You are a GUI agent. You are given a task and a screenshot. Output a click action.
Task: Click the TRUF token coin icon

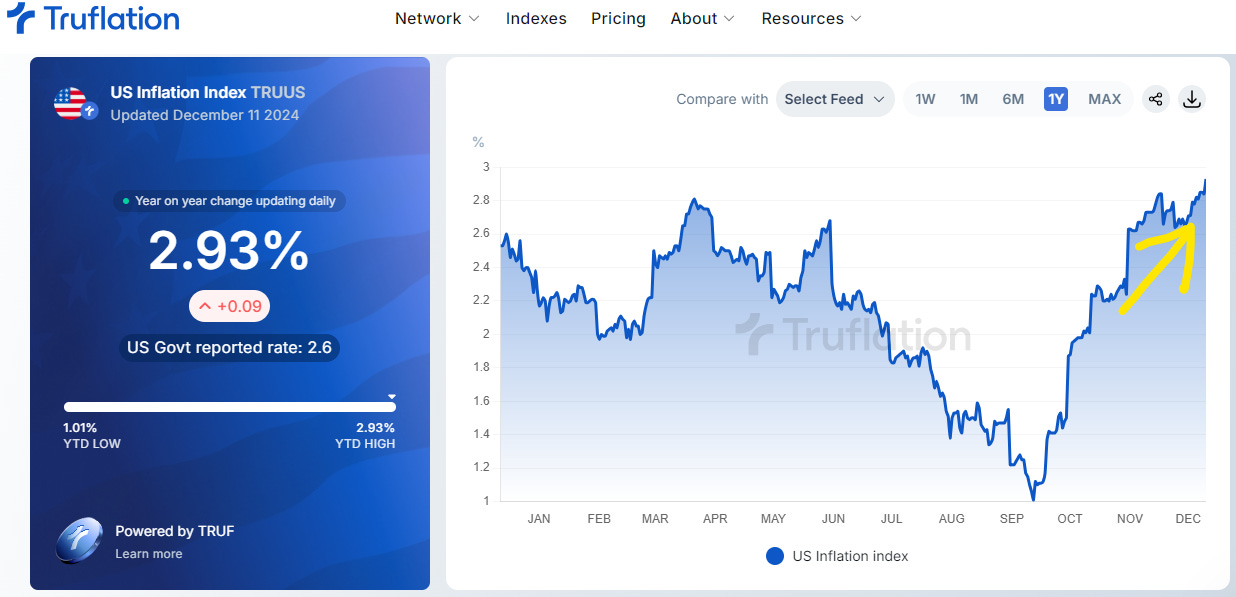point(79,541)
